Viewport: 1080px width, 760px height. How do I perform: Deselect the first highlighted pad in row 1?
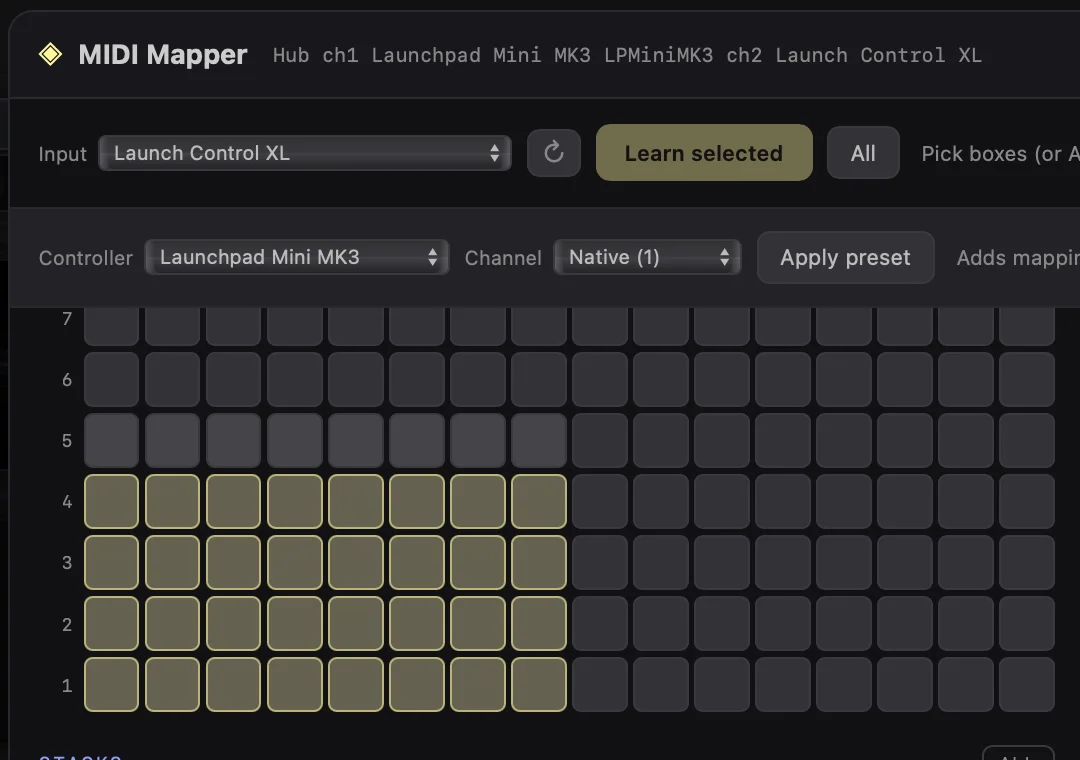112,685
